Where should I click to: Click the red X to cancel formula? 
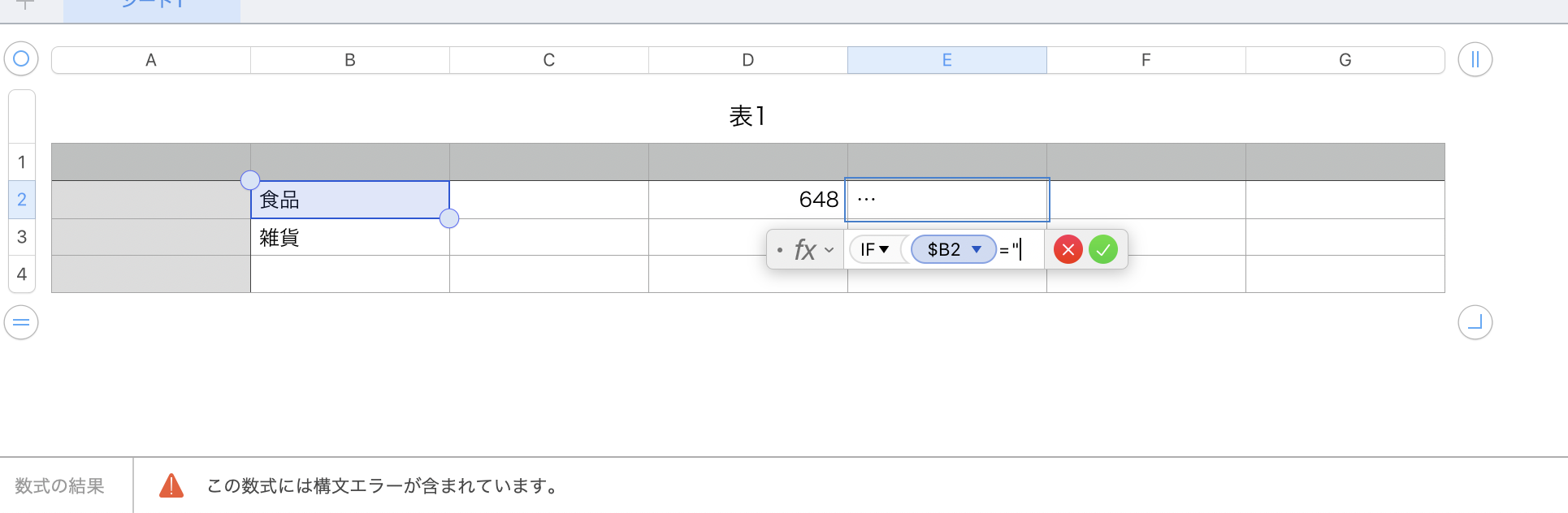click(x=1068, y=250)
